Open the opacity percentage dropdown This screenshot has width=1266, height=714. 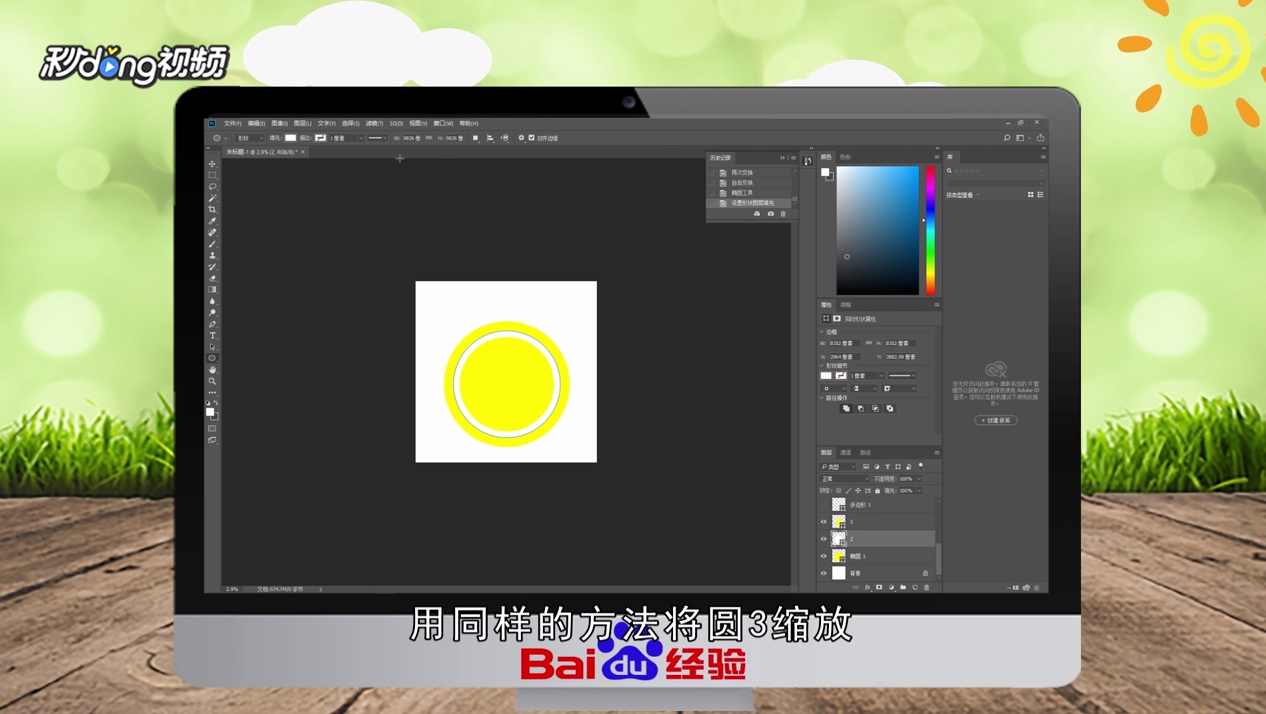(919, 479)
